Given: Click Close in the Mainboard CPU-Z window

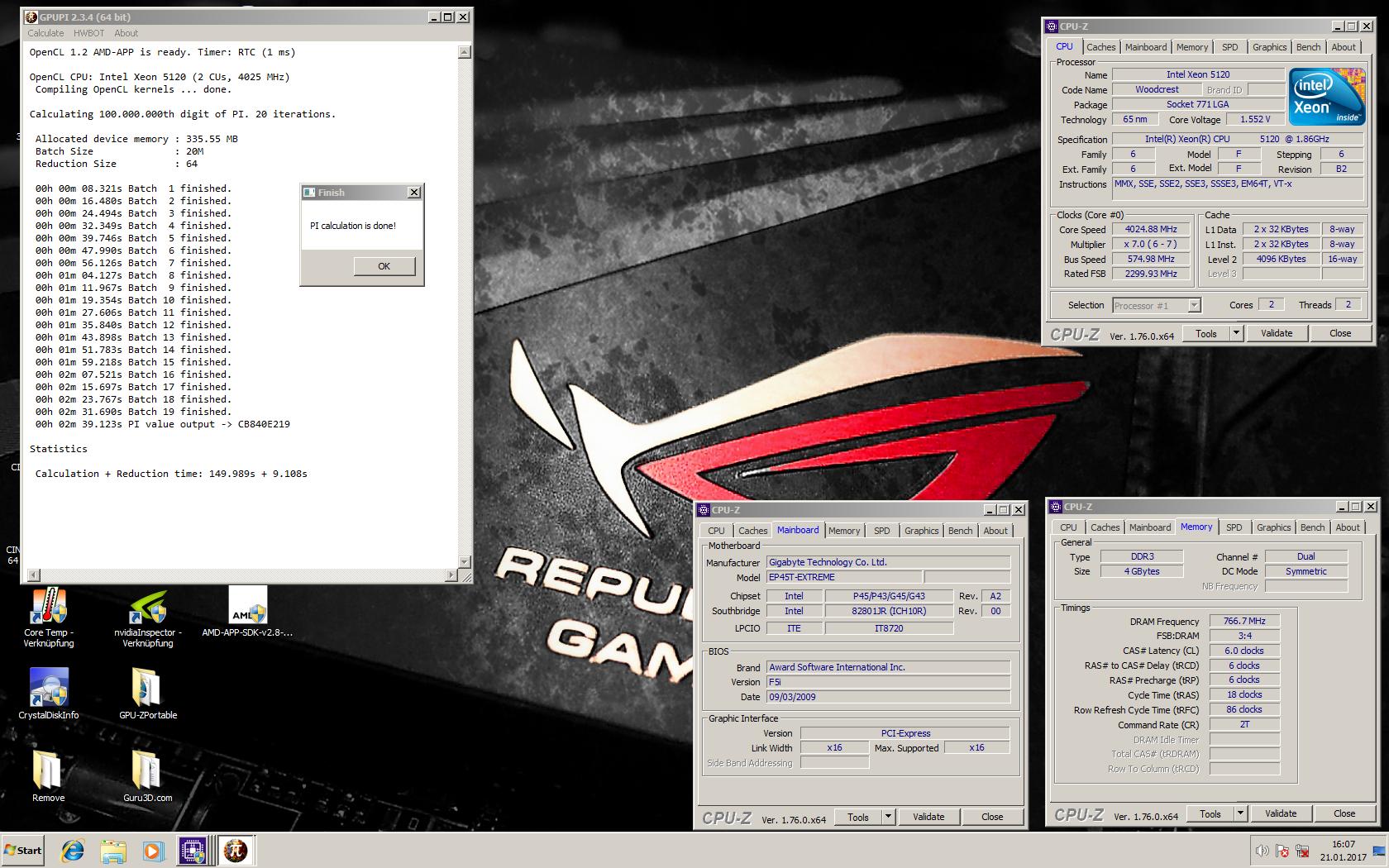Looking at the screenshot, I should click(x=992, y=817).
